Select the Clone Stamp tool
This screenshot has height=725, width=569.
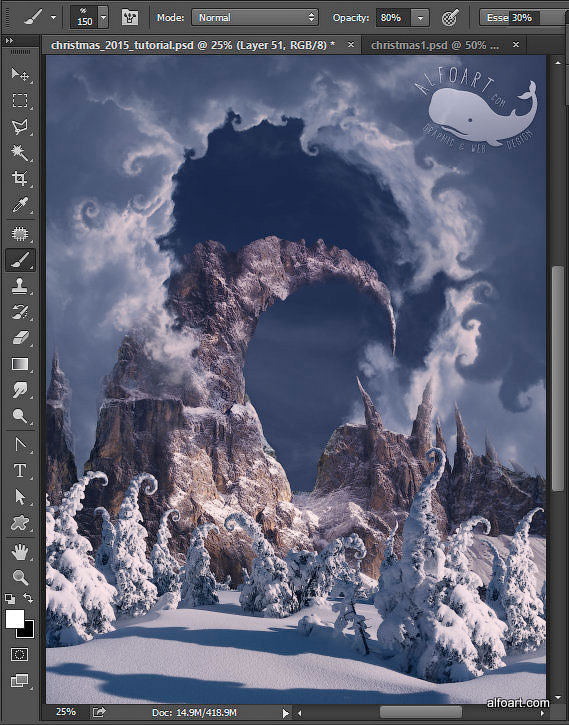(x=20, y=286)
